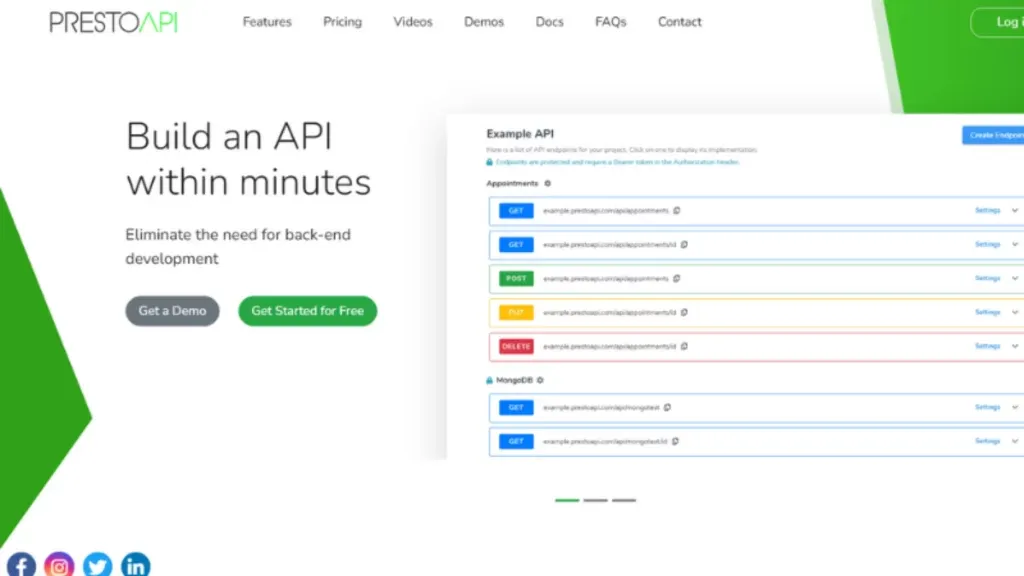Click the 'Appointments' group heading
The height and width of the screenshot is (576, 1024).
[512, 184]
